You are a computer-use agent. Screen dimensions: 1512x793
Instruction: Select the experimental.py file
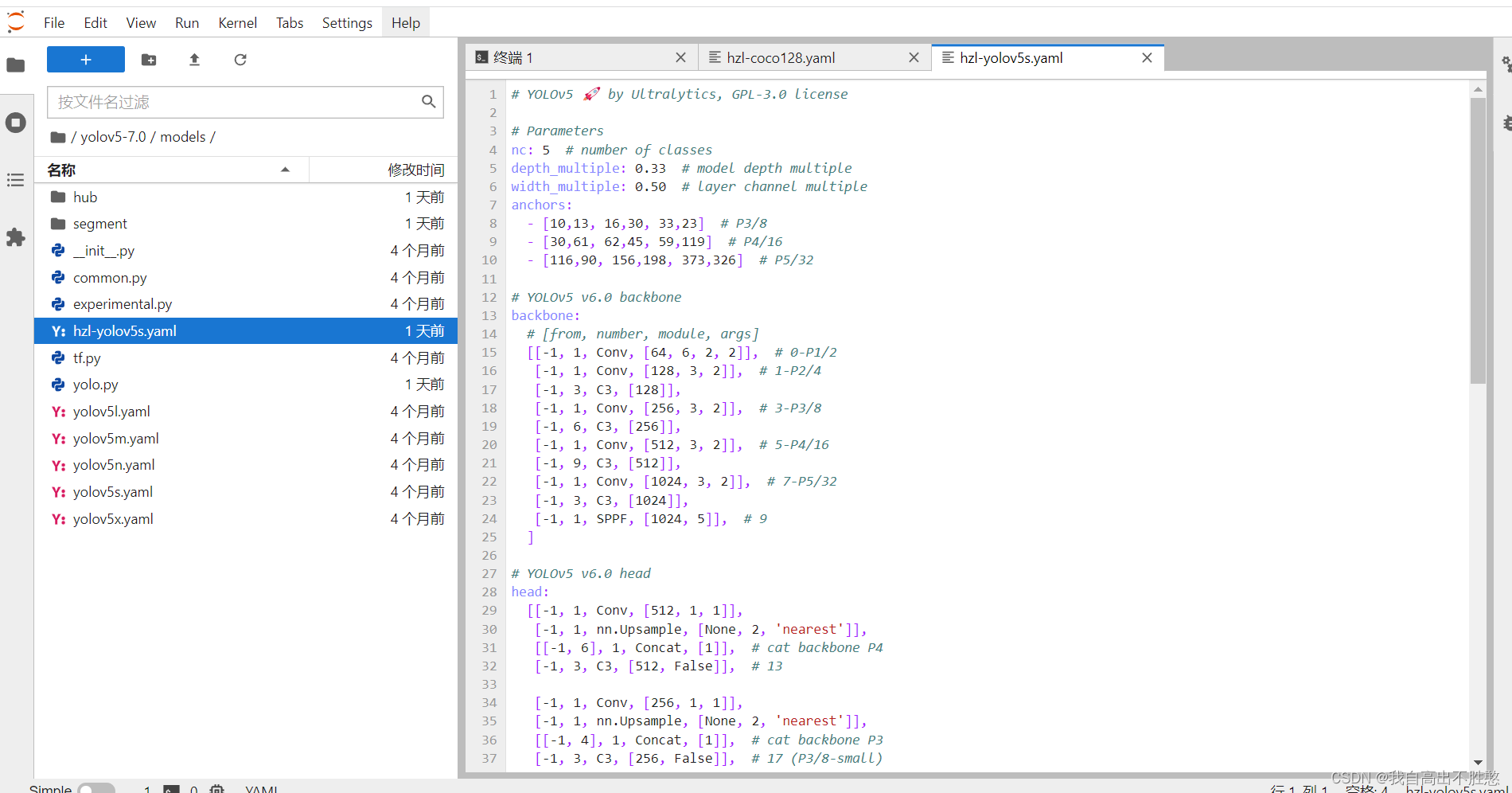point(246,304)
